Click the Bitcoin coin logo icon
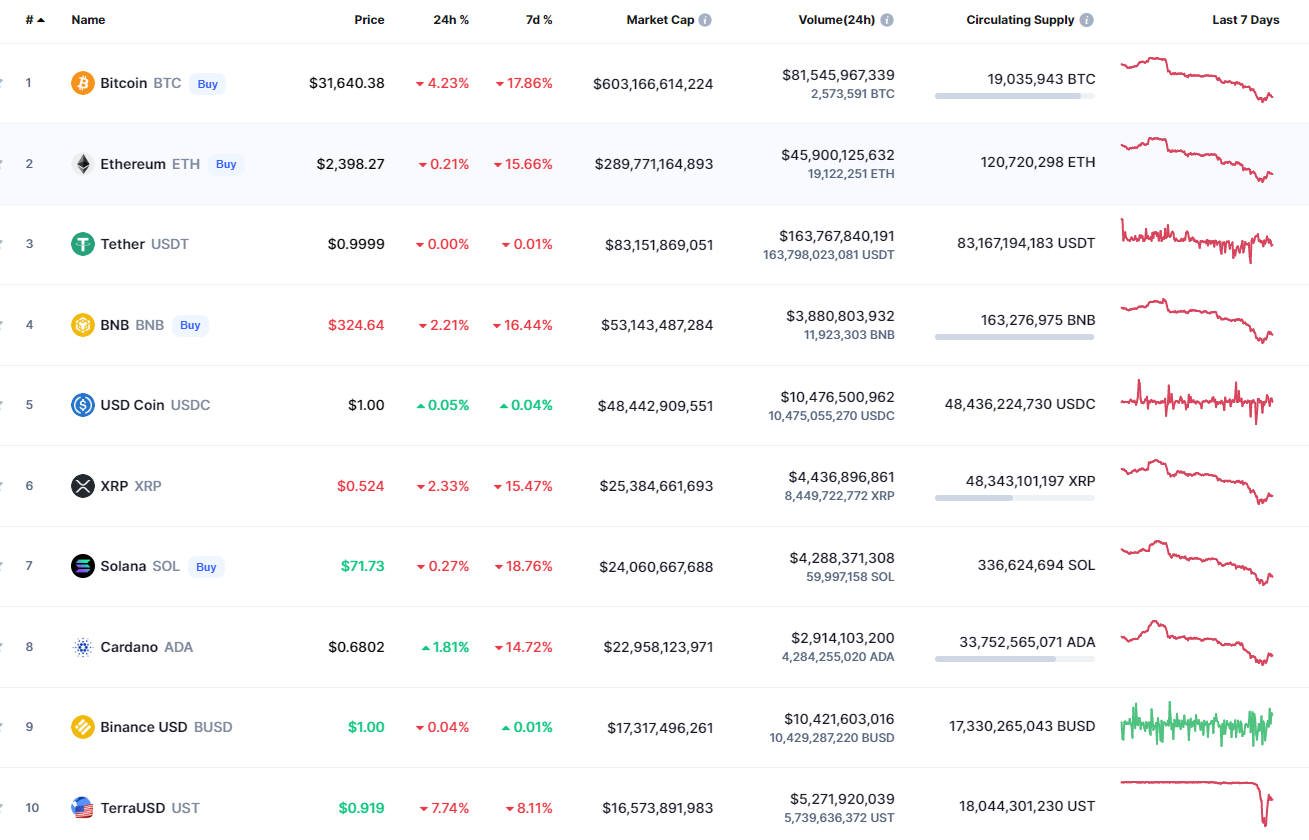The height and width of the screenshot is (840, 1309). (83, 83)
